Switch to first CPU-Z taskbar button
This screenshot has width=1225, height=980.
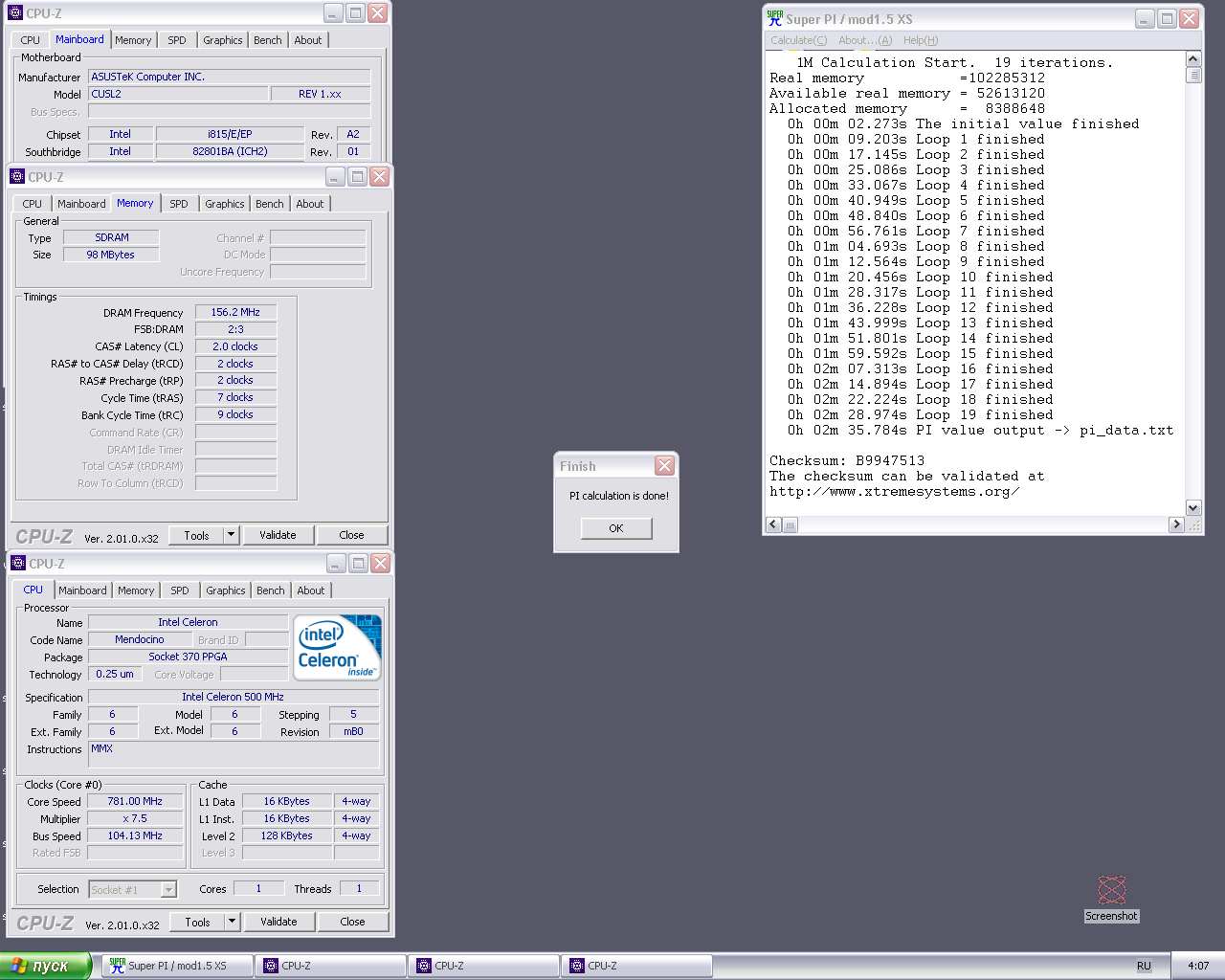(330, 966)
